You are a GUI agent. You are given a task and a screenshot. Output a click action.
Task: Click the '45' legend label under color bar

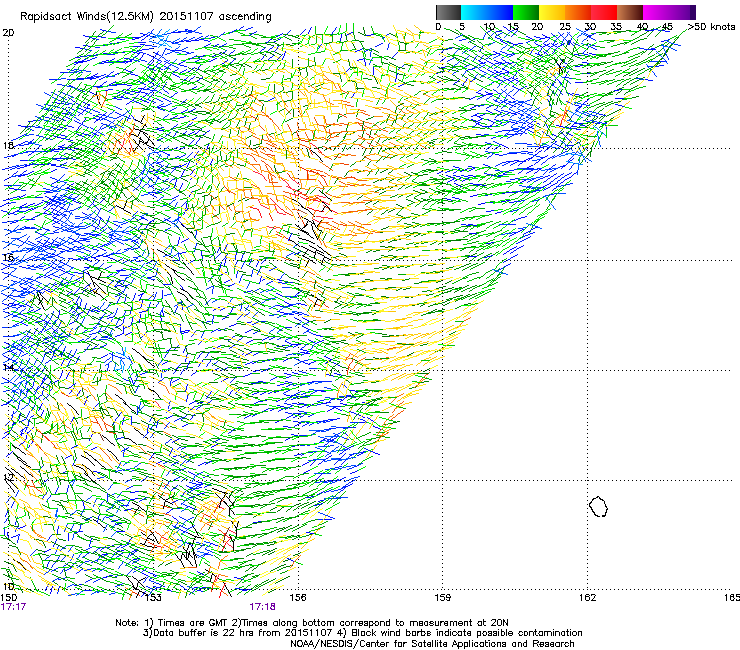coord(667,27)
